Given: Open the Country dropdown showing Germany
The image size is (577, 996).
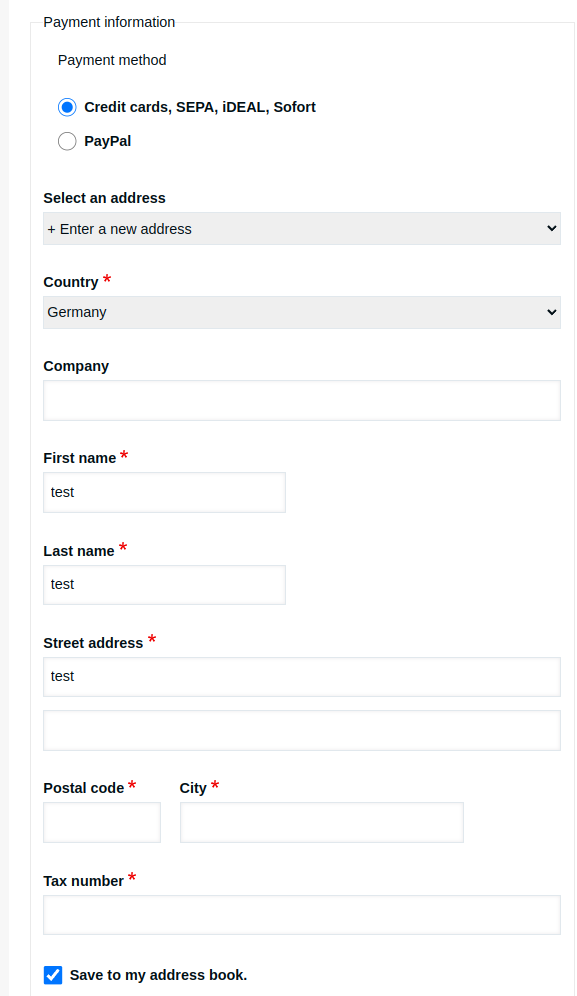Looking at the screenshot, I should [x=300, y=312].
